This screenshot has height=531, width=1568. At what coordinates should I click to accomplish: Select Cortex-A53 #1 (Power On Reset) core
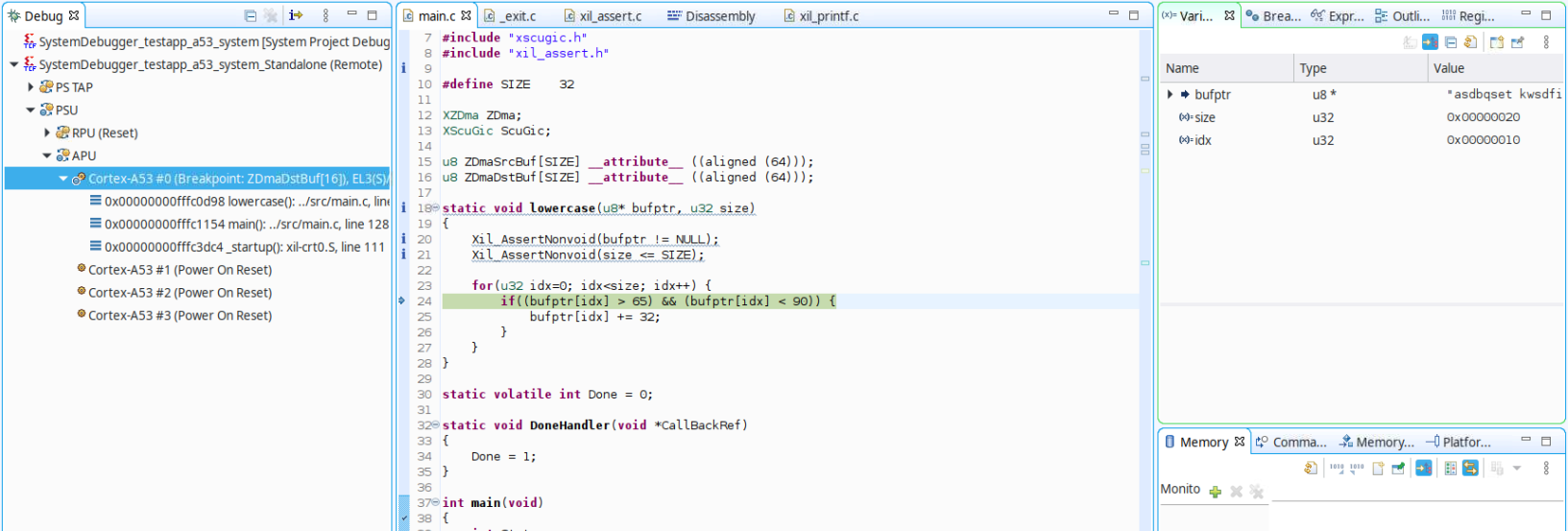pos(180,270)
